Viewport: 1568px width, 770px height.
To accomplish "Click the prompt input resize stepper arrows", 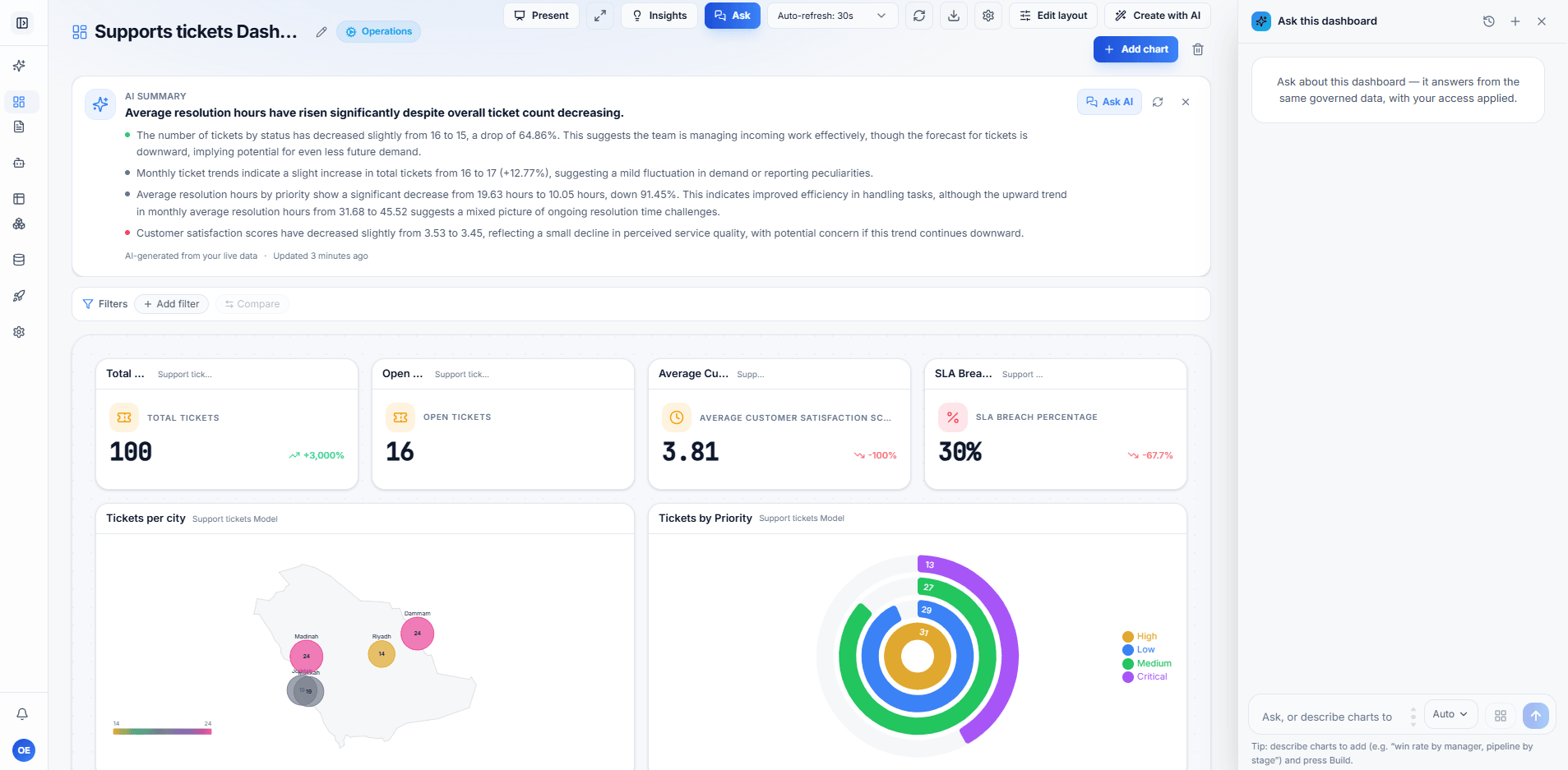I will point(1413,716).
